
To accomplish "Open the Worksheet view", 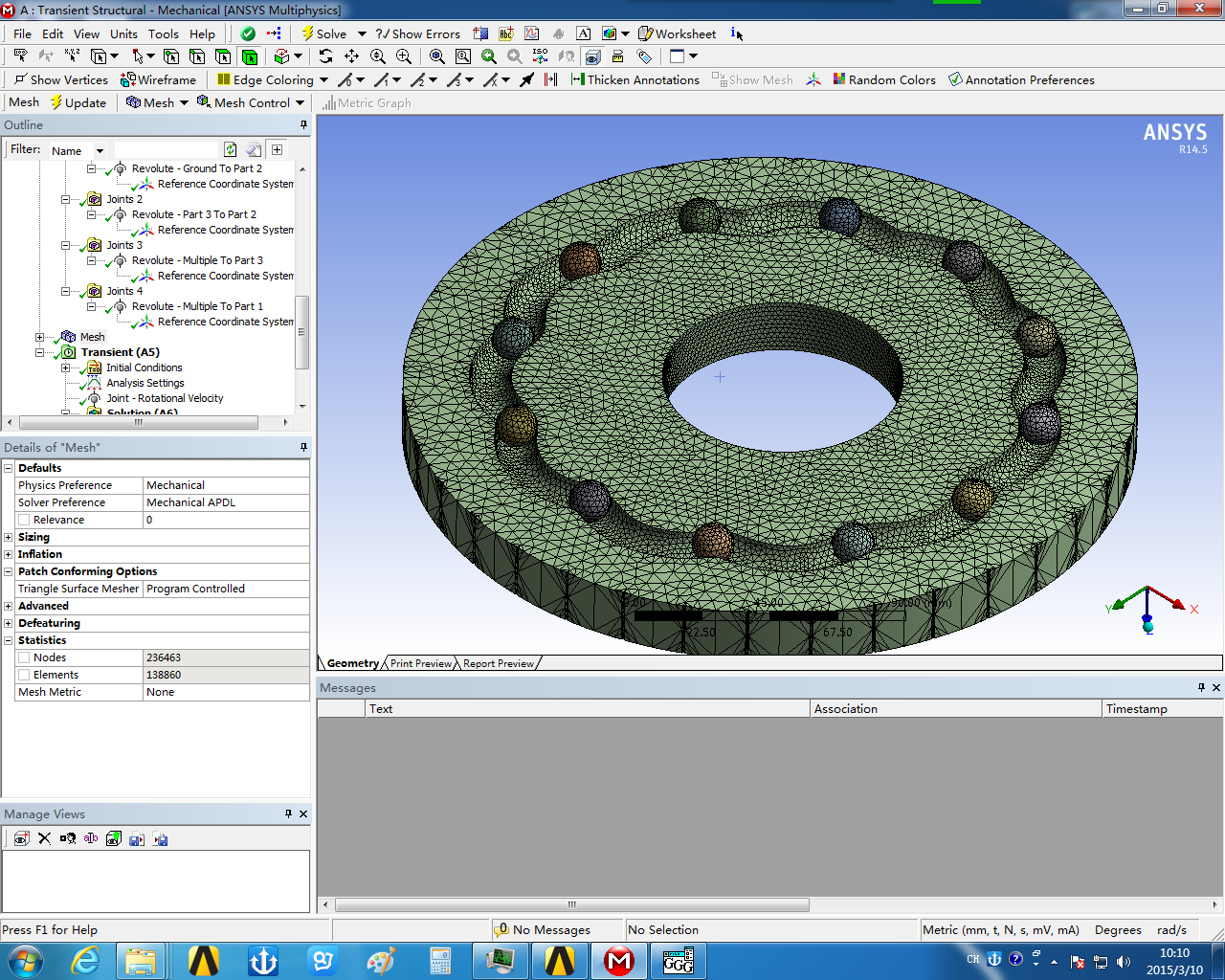I will point(677,33).
